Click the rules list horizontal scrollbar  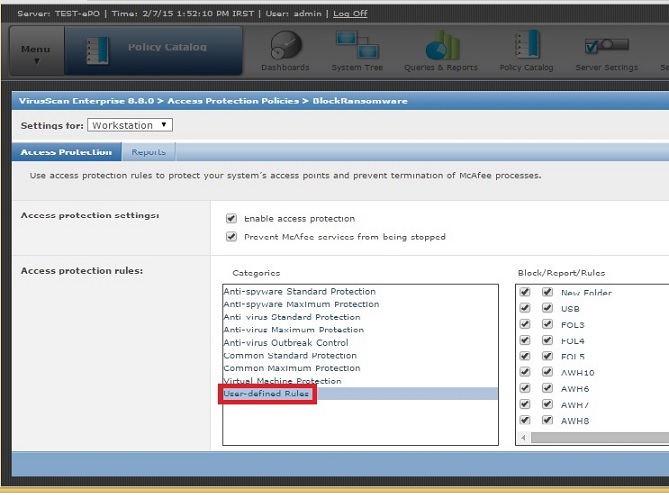(x=598, y=438)
